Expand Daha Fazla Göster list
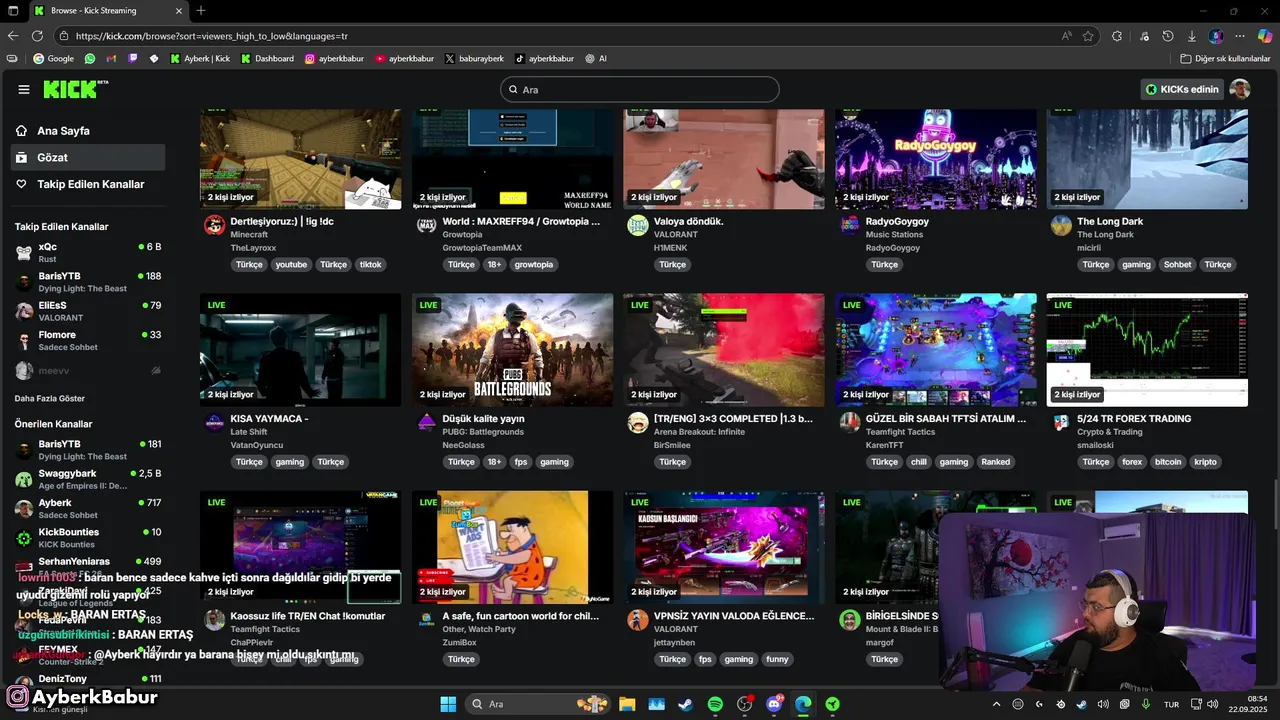1280x720 pixels. point(49,398)
